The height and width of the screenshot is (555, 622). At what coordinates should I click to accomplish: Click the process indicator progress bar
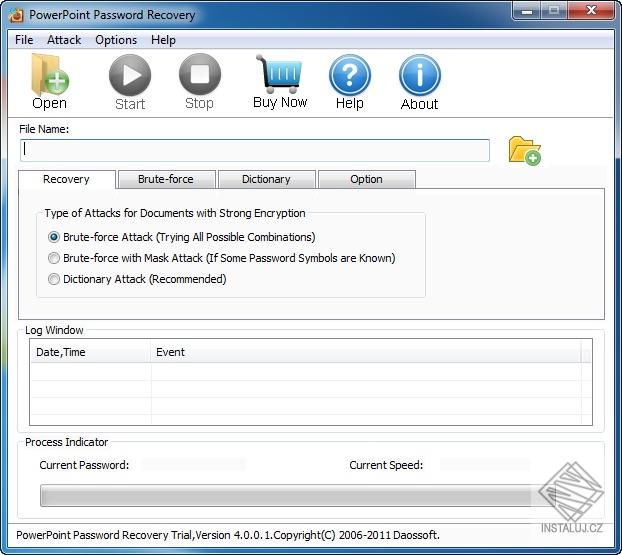coord(298,495)
